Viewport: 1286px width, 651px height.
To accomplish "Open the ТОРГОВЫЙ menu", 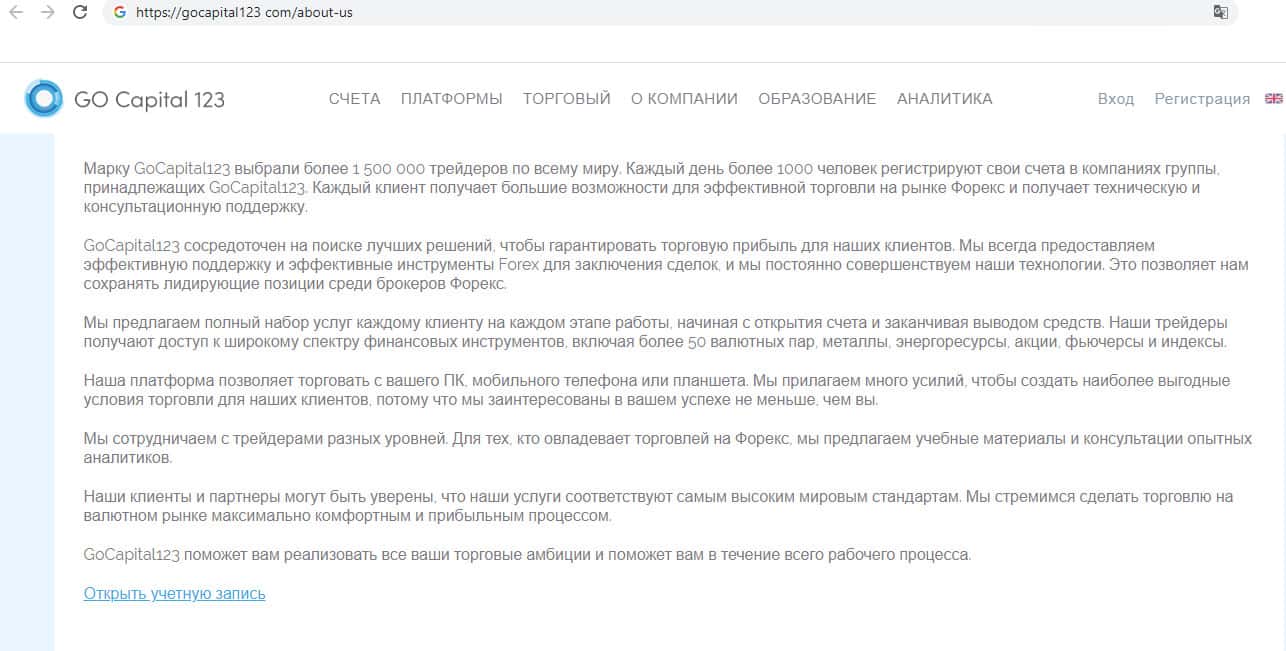I will 566,99.
